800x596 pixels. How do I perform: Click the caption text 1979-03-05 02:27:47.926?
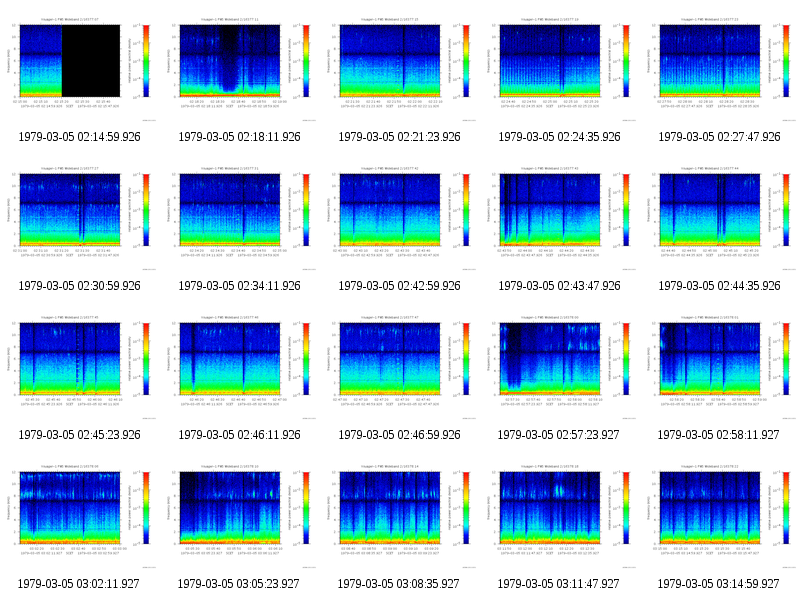[x=719, y=137]
